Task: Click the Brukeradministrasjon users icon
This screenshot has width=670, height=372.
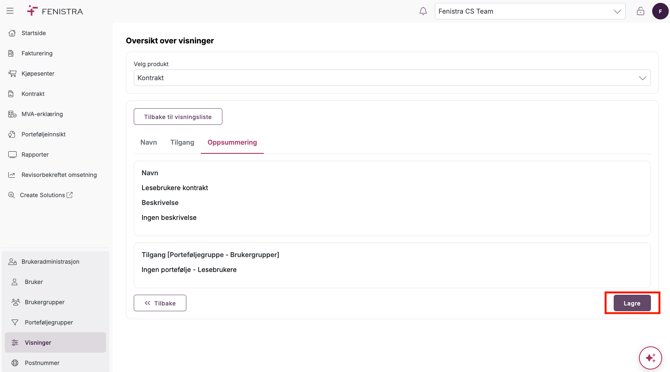Action: point(12,261)
